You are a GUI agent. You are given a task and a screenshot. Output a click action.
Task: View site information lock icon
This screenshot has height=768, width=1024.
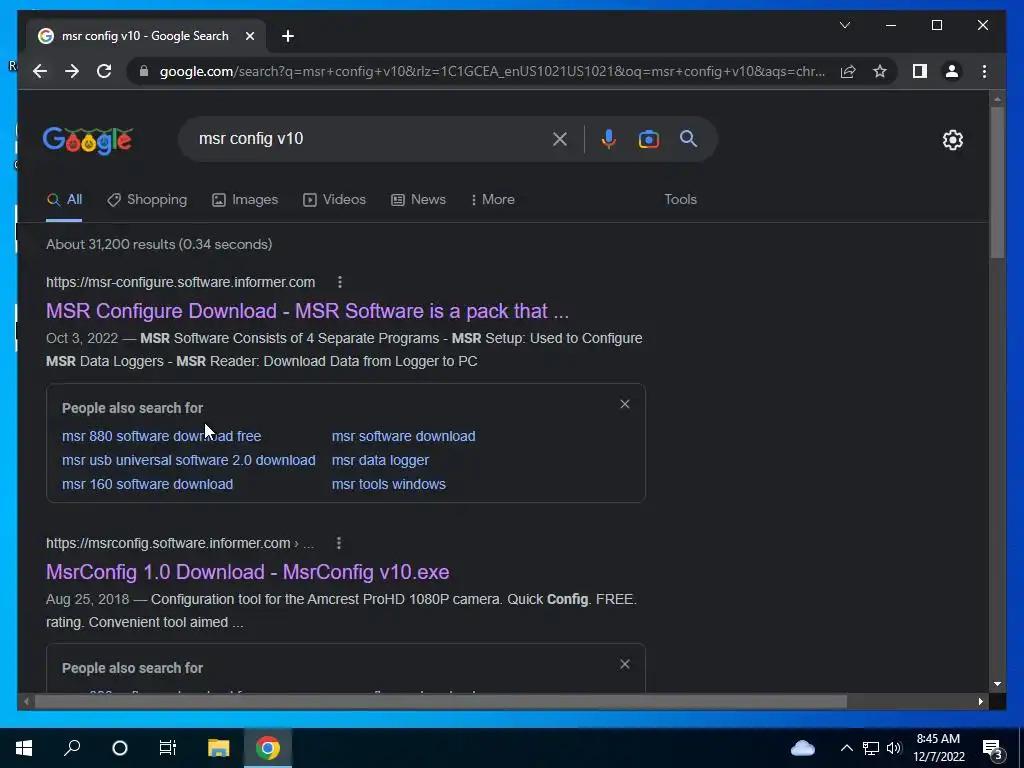tap(144, 71)
